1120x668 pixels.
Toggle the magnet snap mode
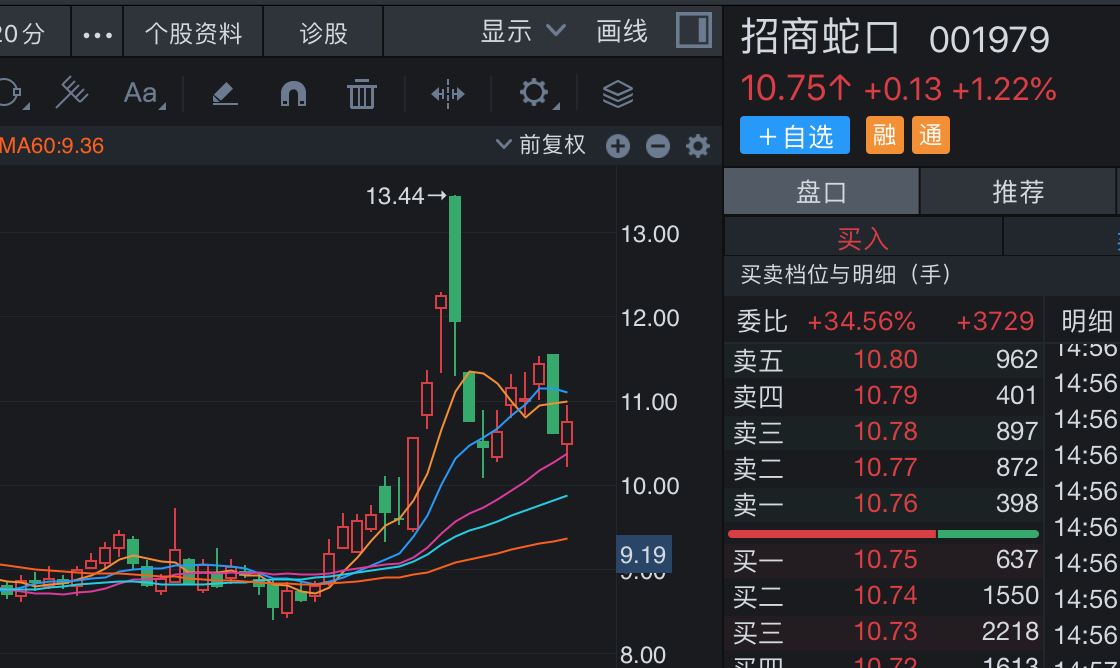click(x=293, y=94)
